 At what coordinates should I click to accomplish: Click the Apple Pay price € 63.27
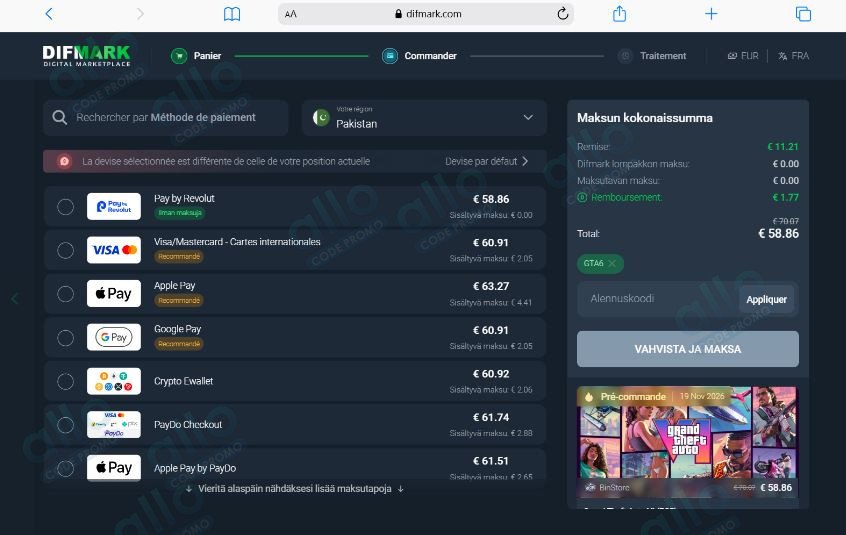pyautogui.click(x=491, y=286)
